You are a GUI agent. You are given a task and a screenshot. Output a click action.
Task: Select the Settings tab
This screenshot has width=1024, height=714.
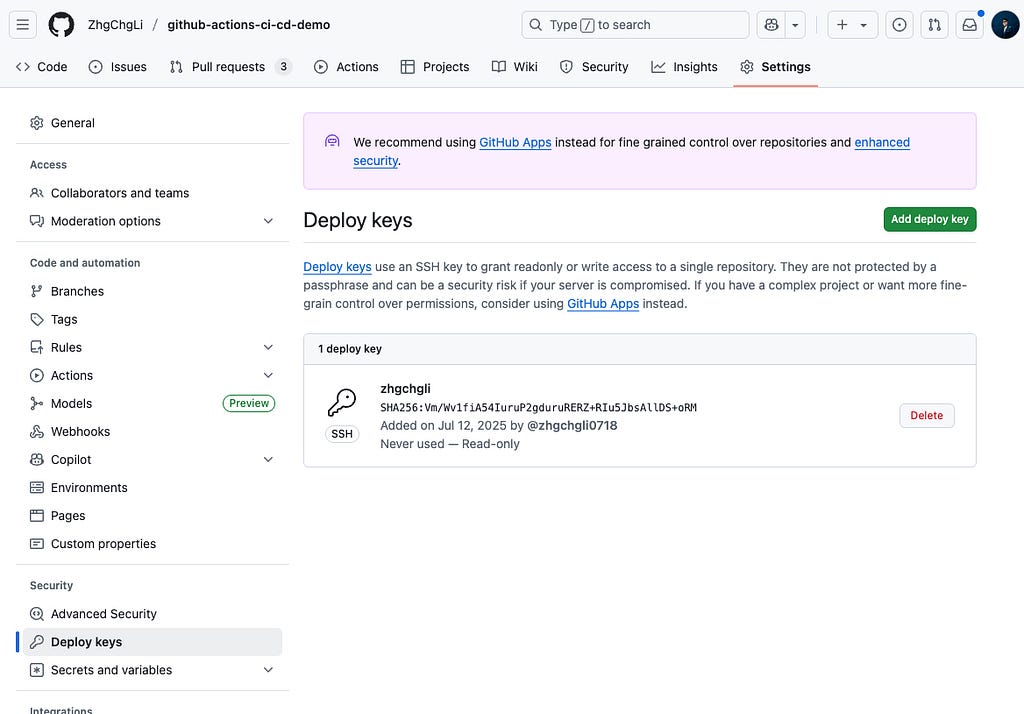(776, 67)
